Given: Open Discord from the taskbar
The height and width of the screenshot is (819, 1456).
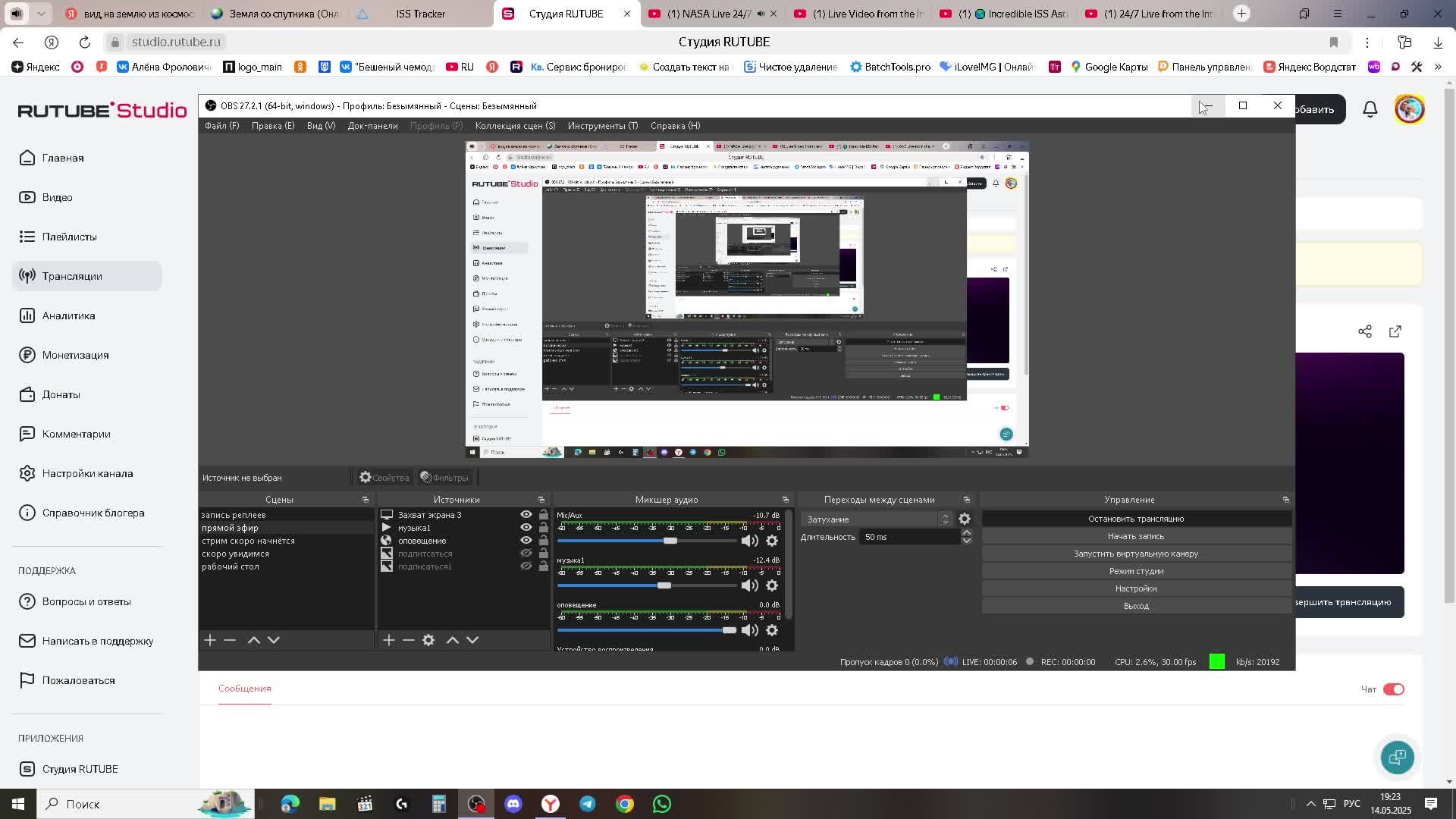Looking at the screenshot, I should pos(513,804).
